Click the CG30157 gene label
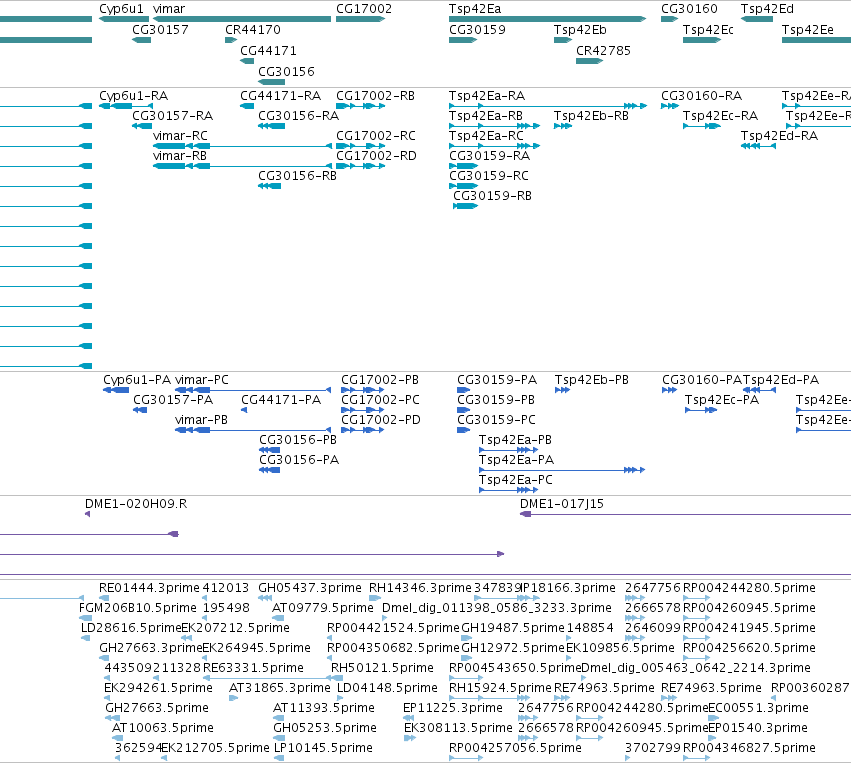 coord(160,29)
